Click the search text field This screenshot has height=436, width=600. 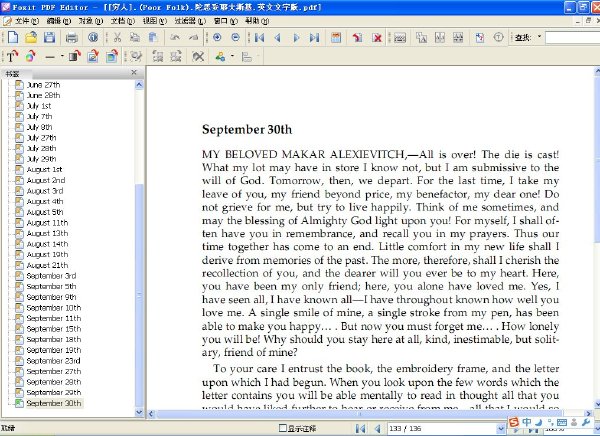pyautogui.click(x=573, y=38)
